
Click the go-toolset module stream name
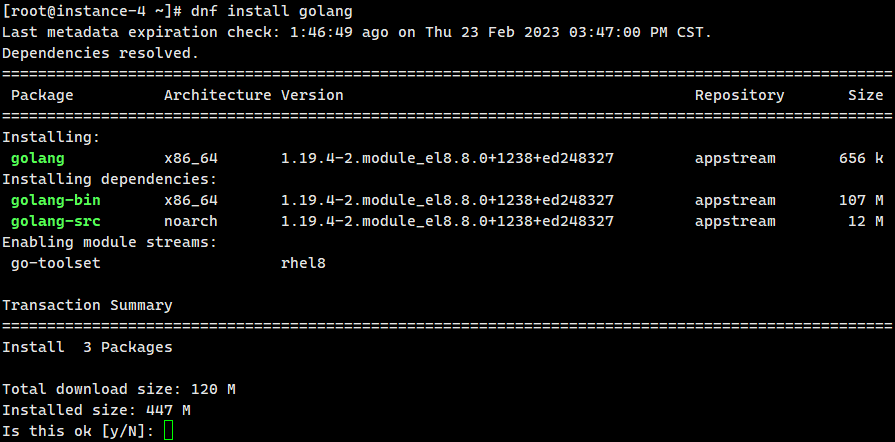coord(56,263)
